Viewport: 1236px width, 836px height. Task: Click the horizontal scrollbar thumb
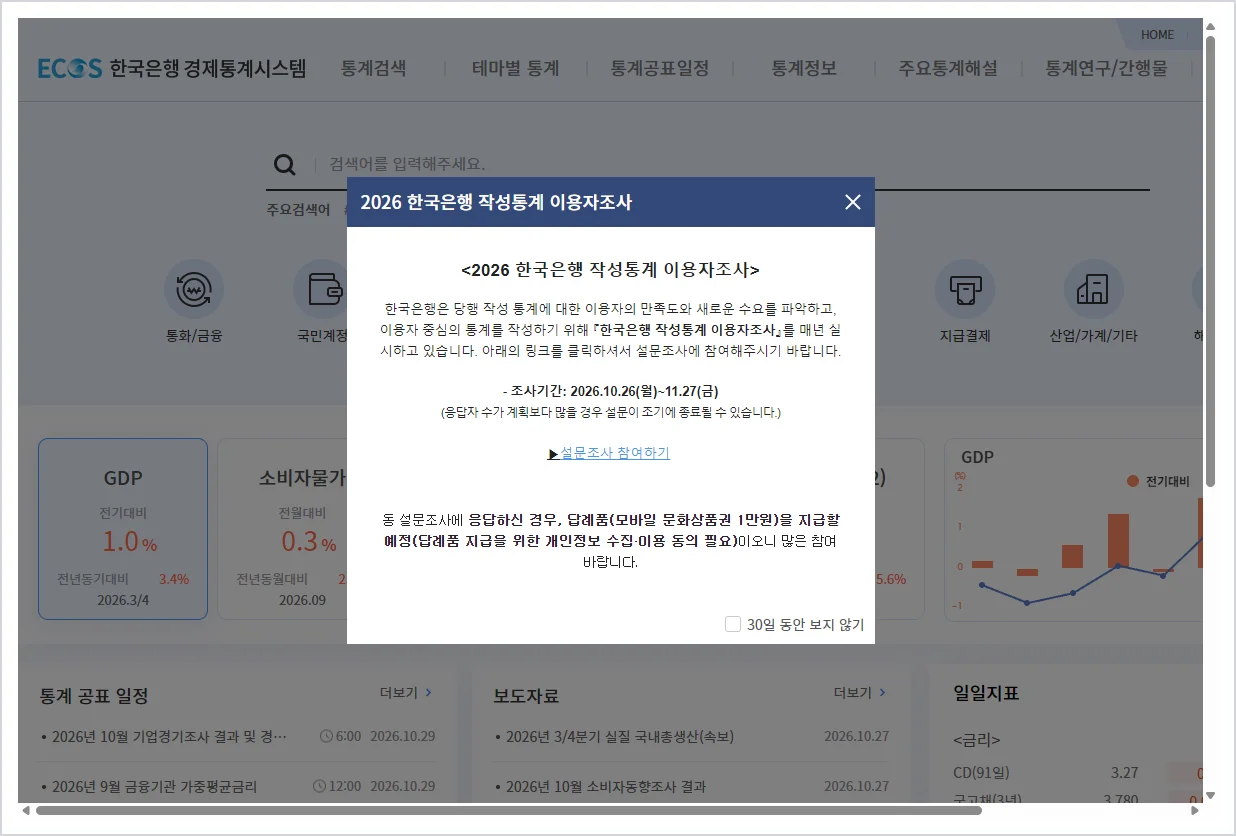click(x=508, y=810)
